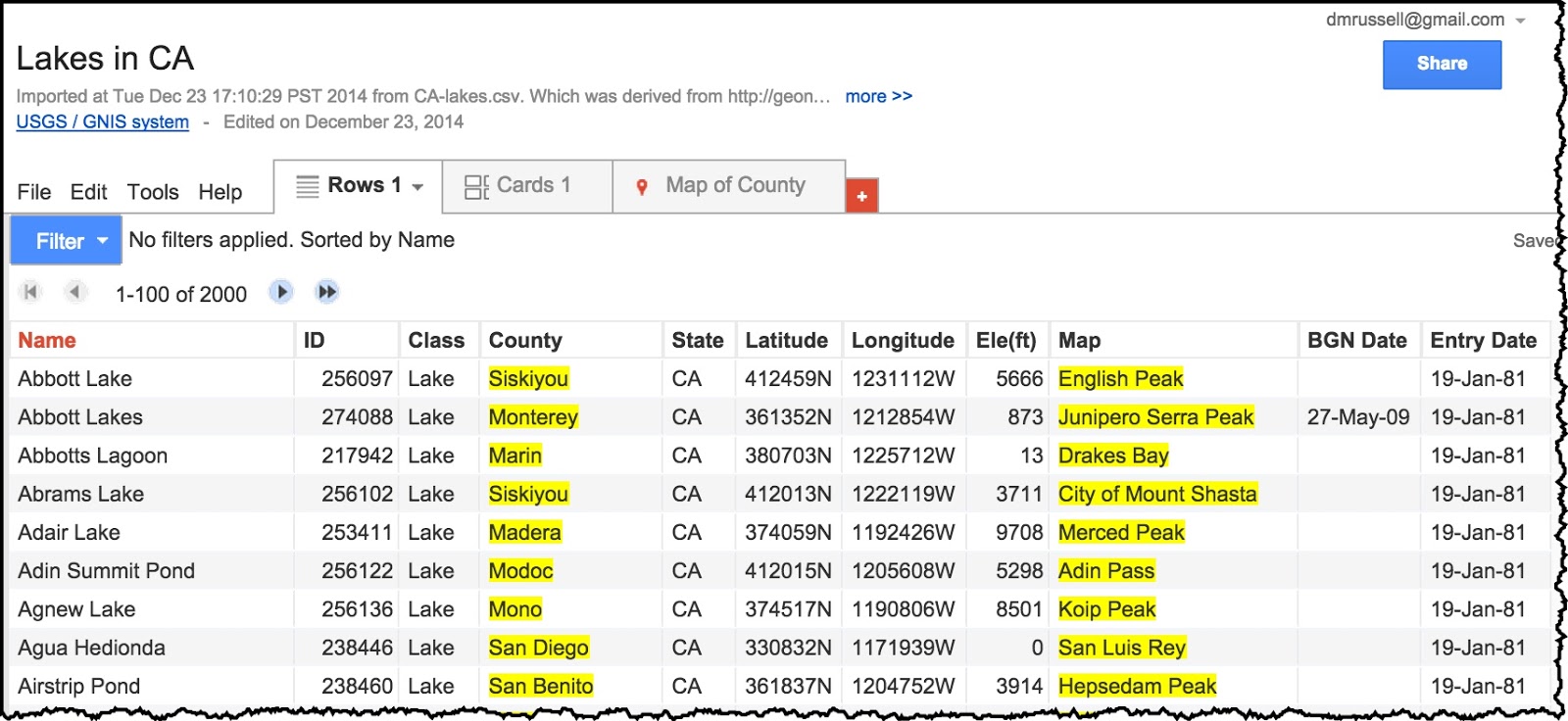1568x721 pixels.
Task: Jump to the last page of rows
Action: point(326,292)
